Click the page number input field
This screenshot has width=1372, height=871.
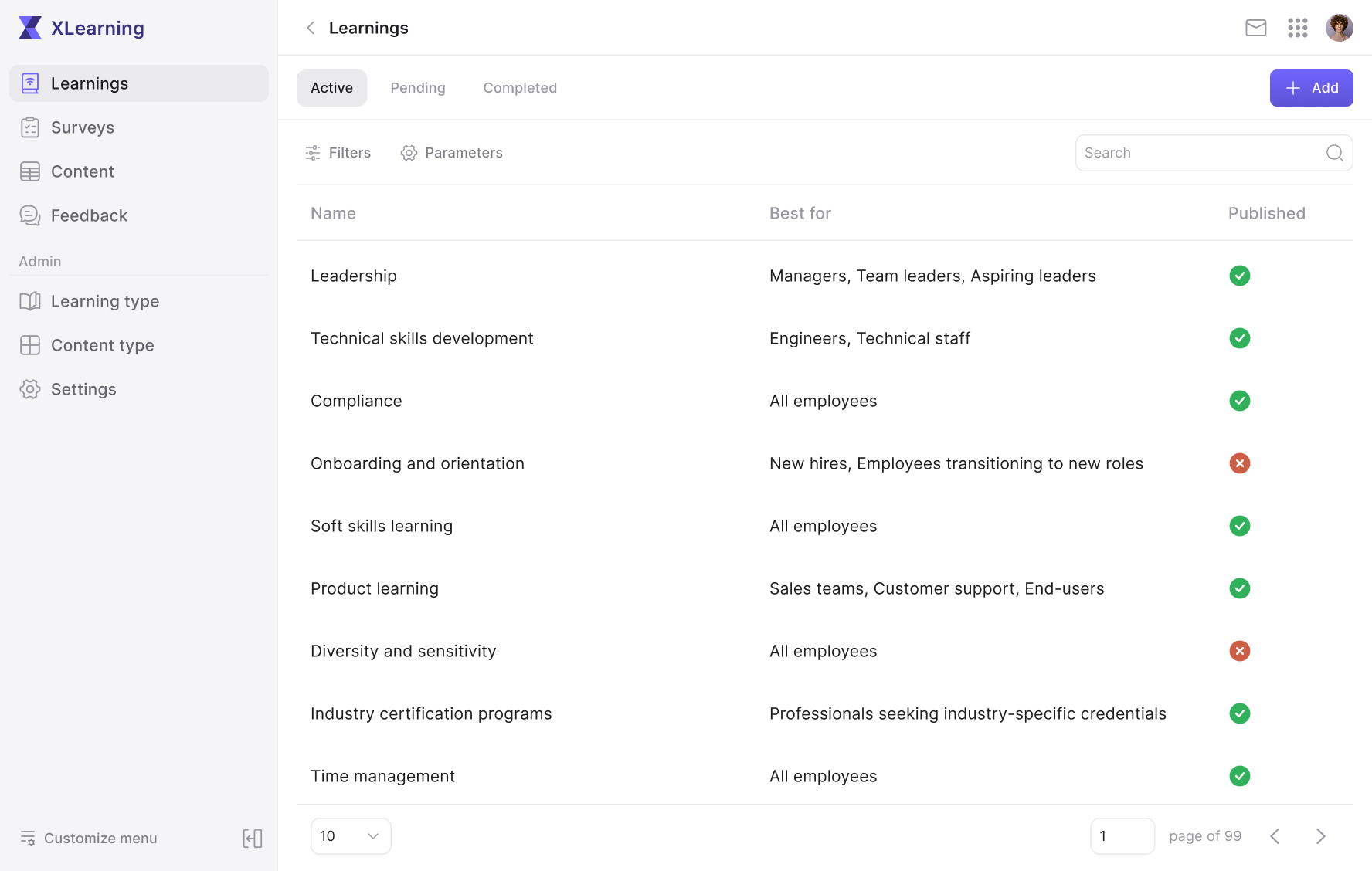pos(1122,836)
